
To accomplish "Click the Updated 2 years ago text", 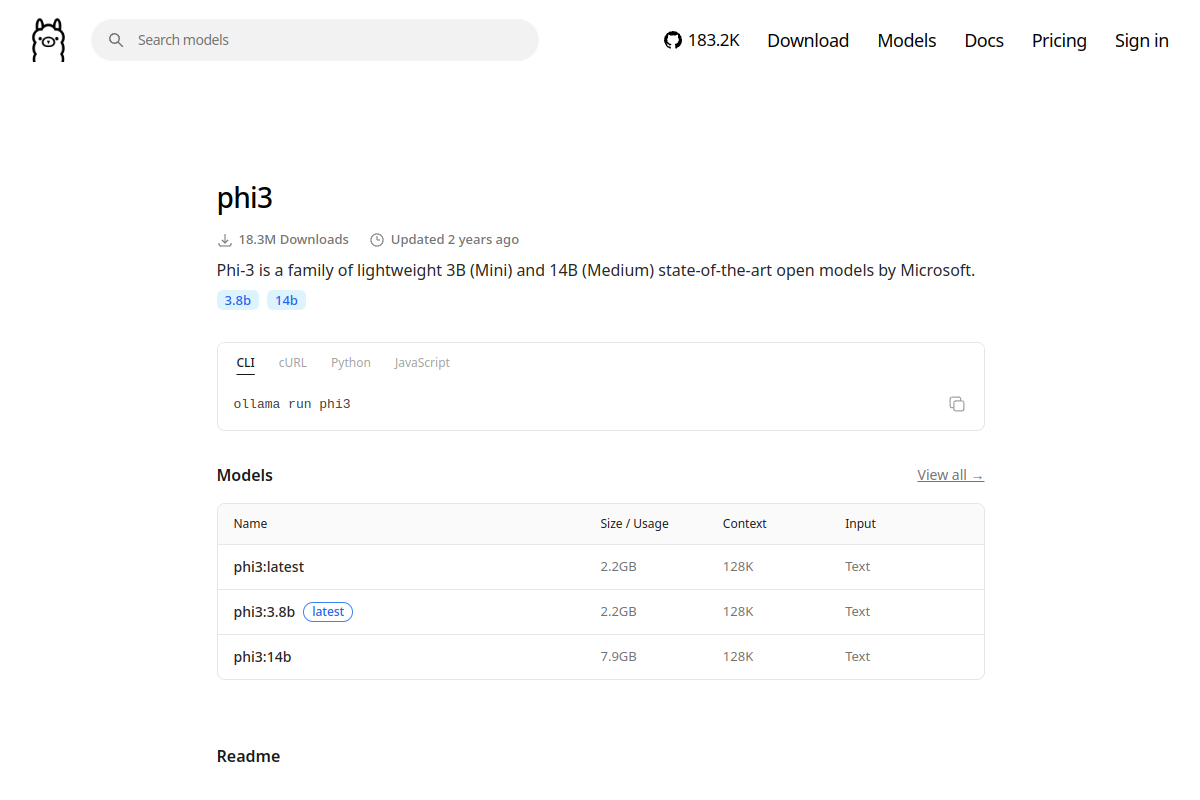I will click(x=455, y=240).
